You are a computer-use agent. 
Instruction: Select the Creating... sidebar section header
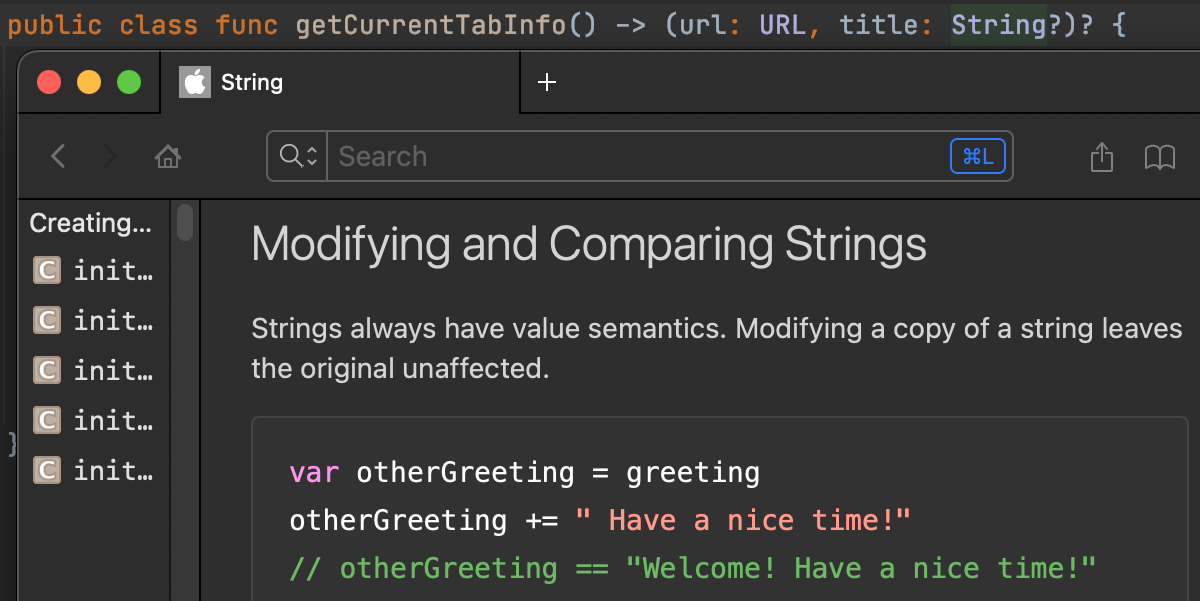pyautogui.click(x=90, y=223)
